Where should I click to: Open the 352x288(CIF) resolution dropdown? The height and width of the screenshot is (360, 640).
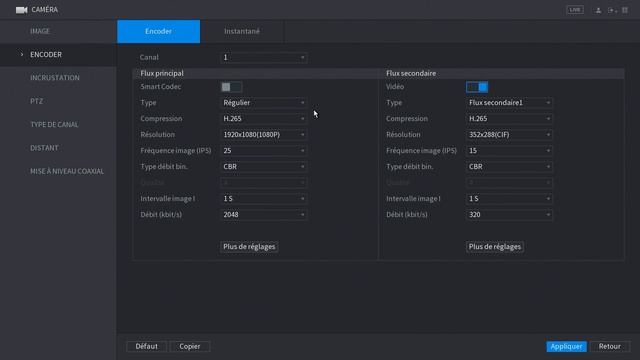click(x=509, y=135)
